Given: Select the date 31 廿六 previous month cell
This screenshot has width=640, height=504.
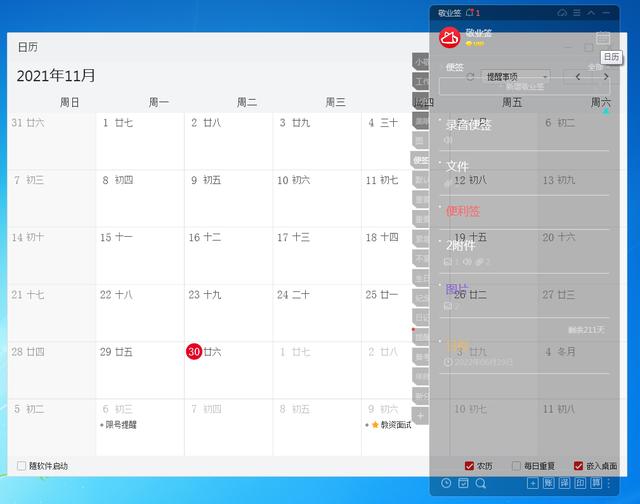Looking at the screenshot, I should (x=28, y=123).
